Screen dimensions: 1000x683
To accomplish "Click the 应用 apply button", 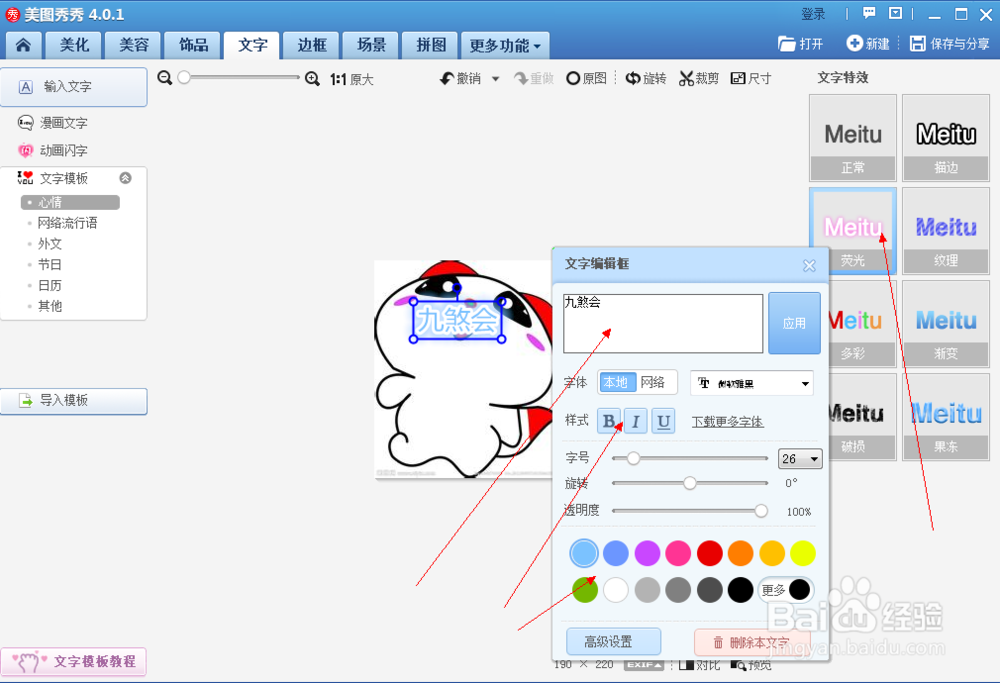I will (x=794, y=322).
